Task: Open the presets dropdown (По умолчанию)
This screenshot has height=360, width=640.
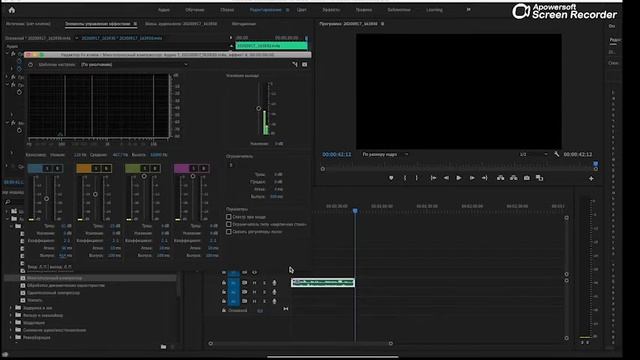Action: pyautogui.click(x=134, y=64)
